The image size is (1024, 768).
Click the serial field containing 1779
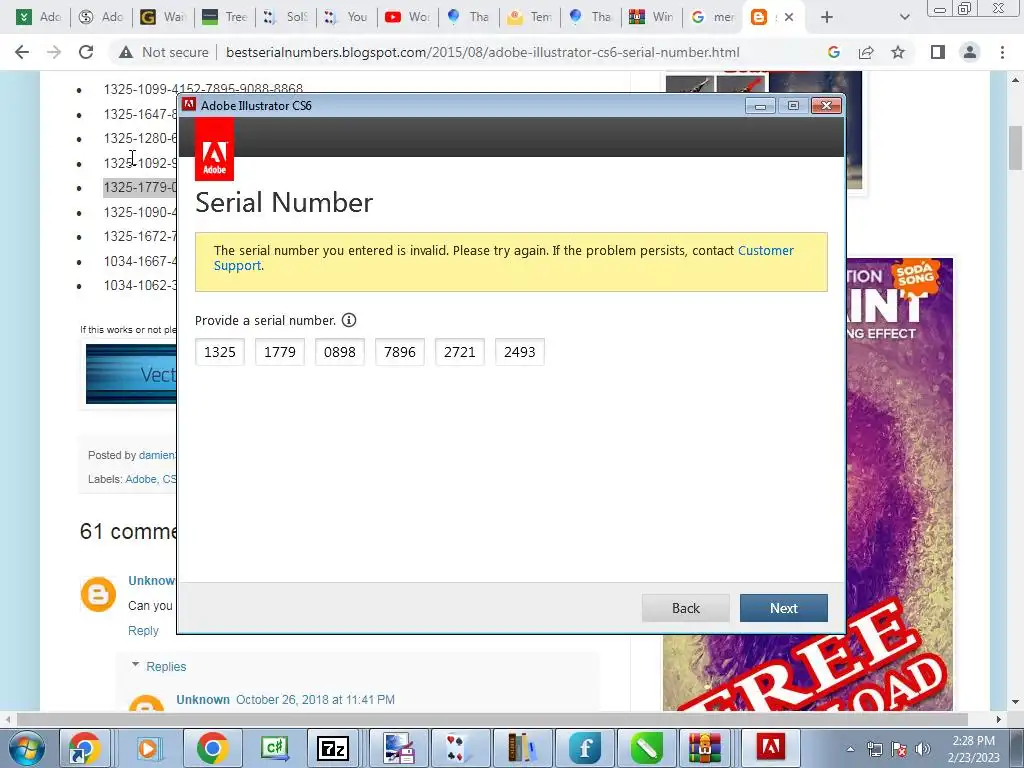[280, 352]
